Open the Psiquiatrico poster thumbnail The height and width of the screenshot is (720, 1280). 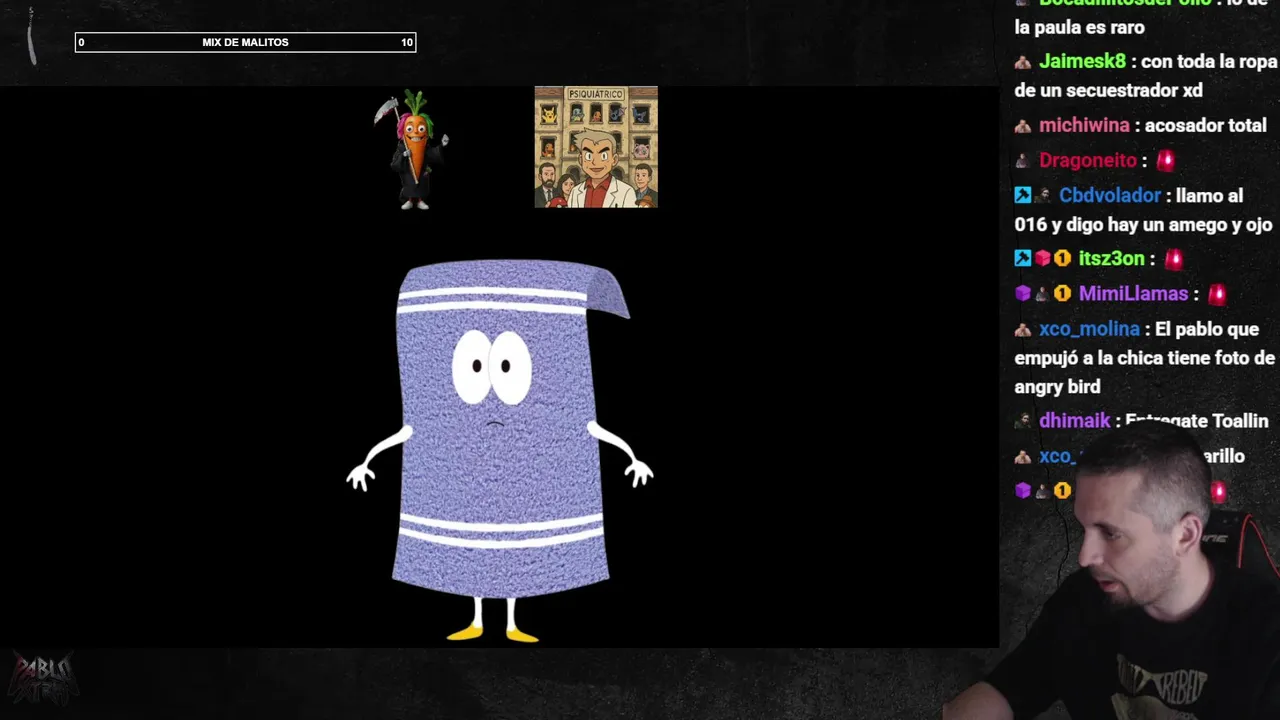tap(596, 147)
